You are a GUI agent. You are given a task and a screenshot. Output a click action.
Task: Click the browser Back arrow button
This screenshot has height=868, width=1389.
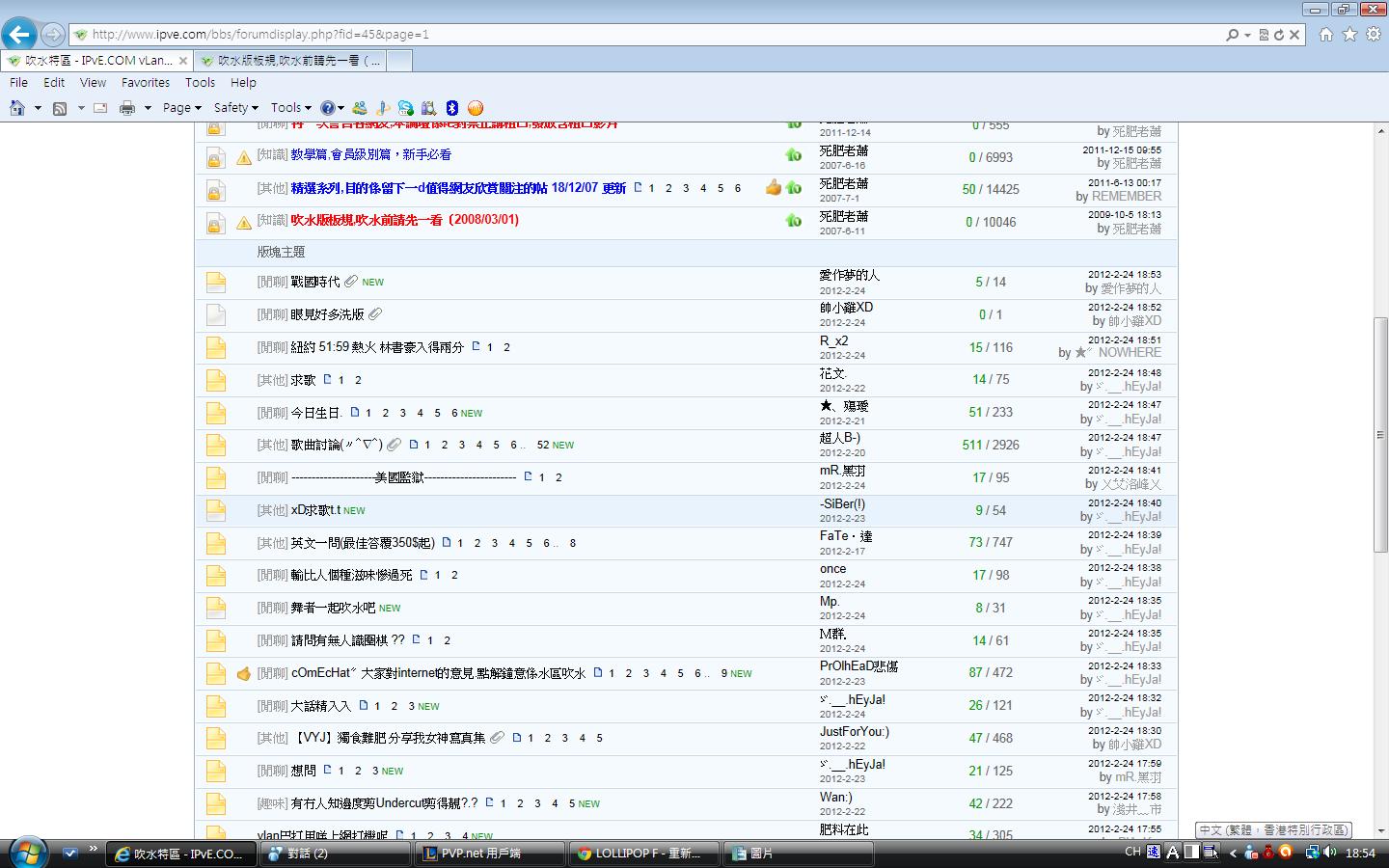19,35
